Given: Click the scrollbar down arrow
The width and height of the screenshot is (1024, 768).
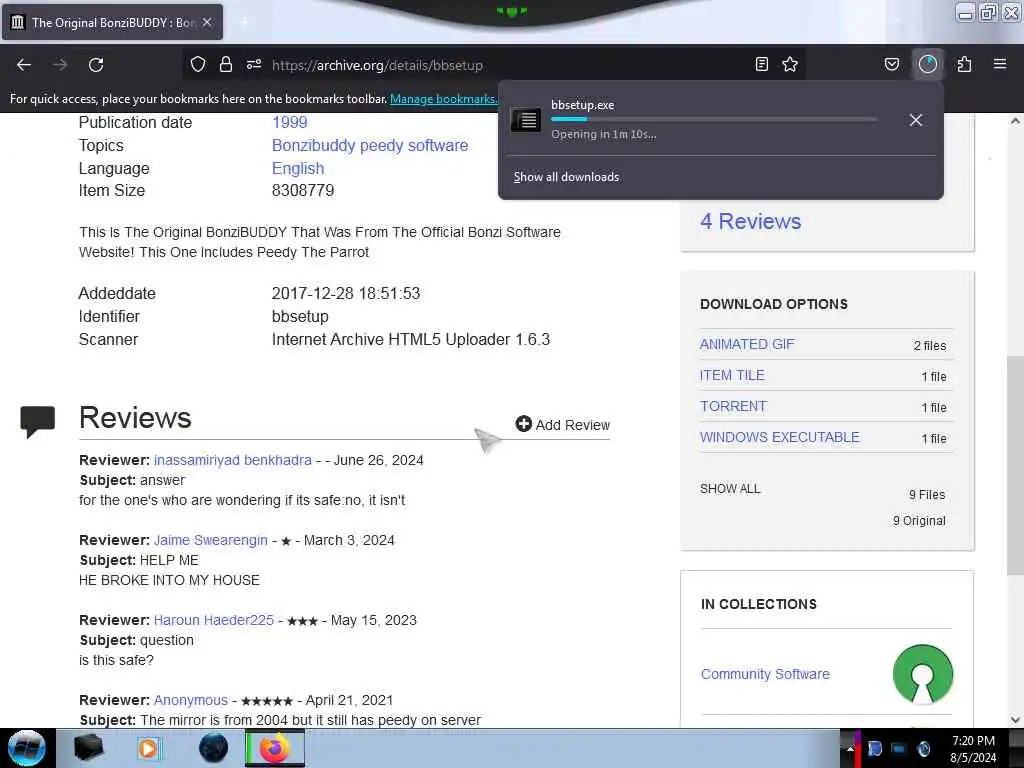Looking at the screenshot, I should coord(1015,720).
